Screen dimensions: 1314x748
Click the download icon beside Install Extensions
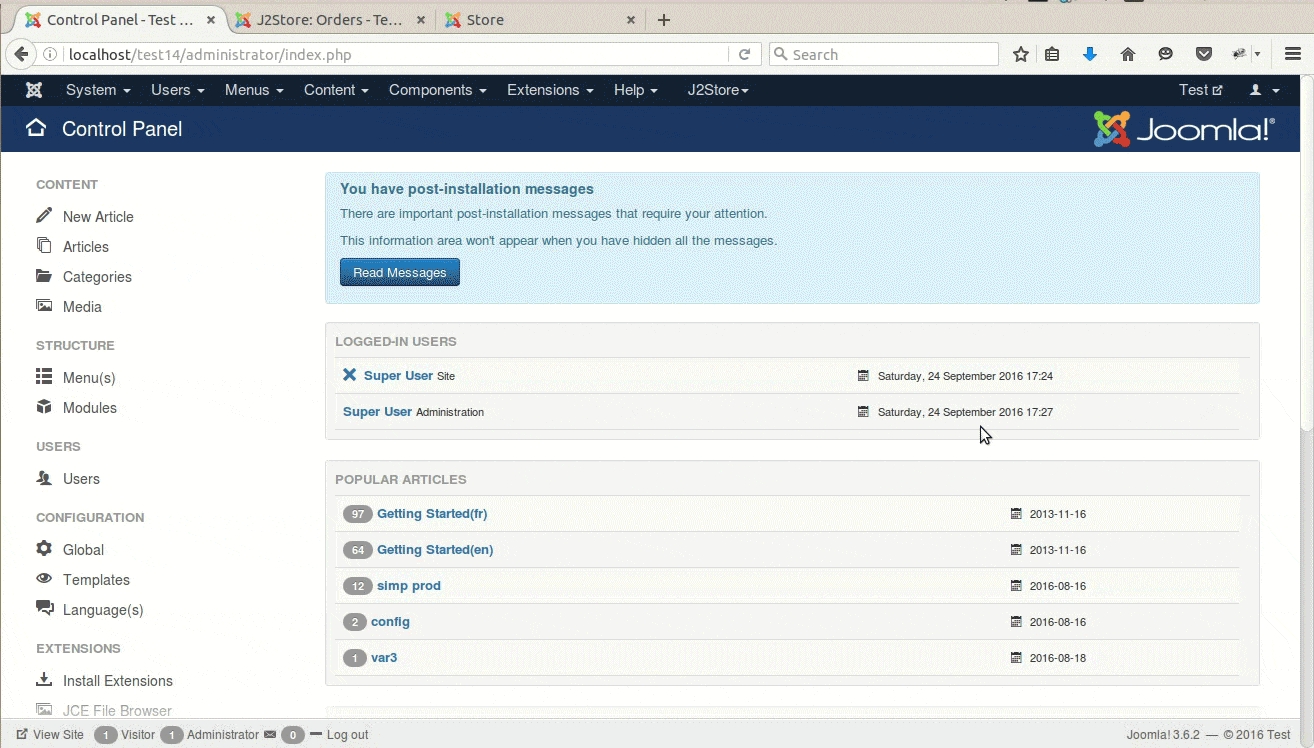click(x=44, y=680)
